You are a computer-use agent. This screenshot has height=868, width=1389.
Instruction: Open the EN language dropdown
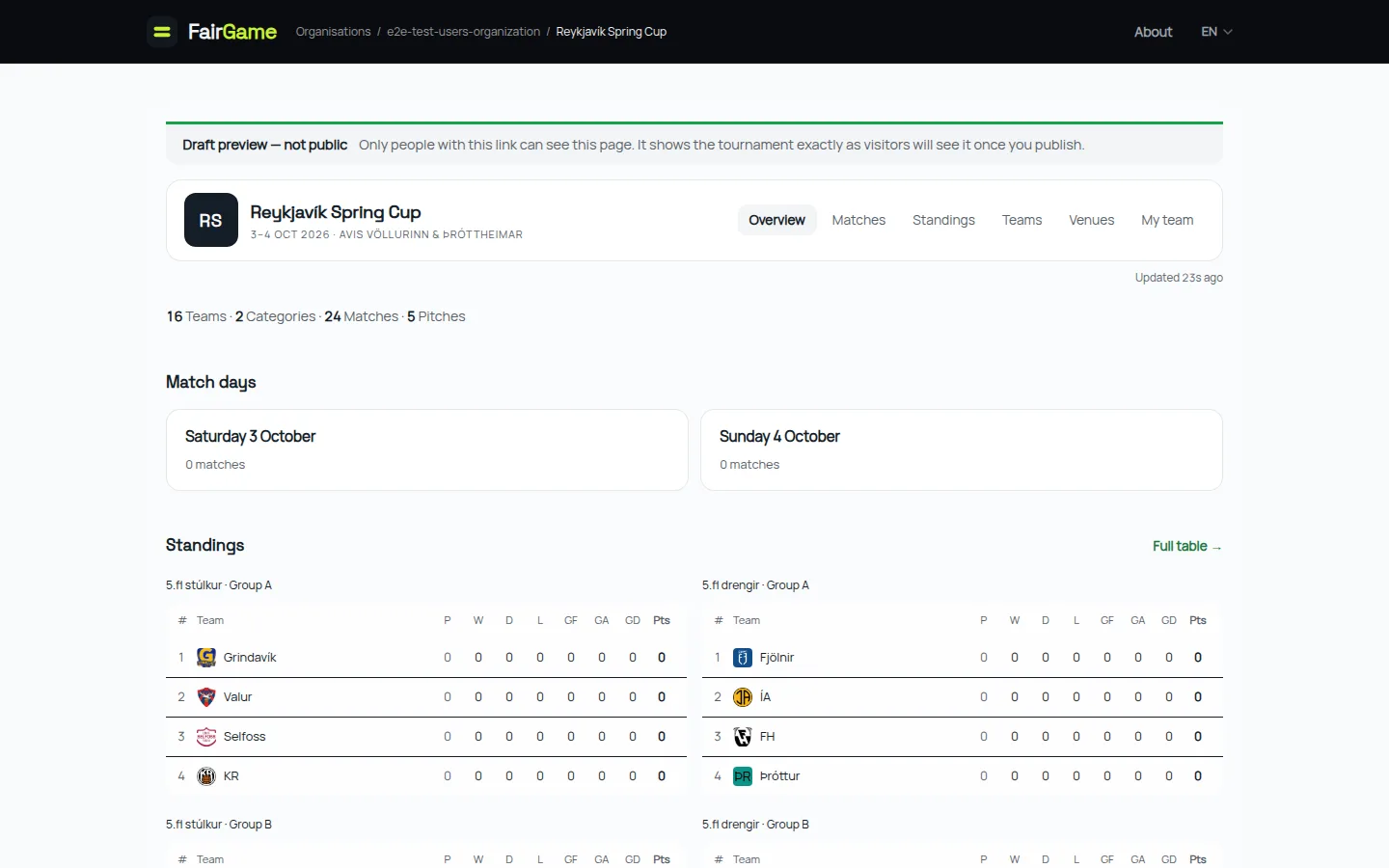click(x=1216, y=32)
